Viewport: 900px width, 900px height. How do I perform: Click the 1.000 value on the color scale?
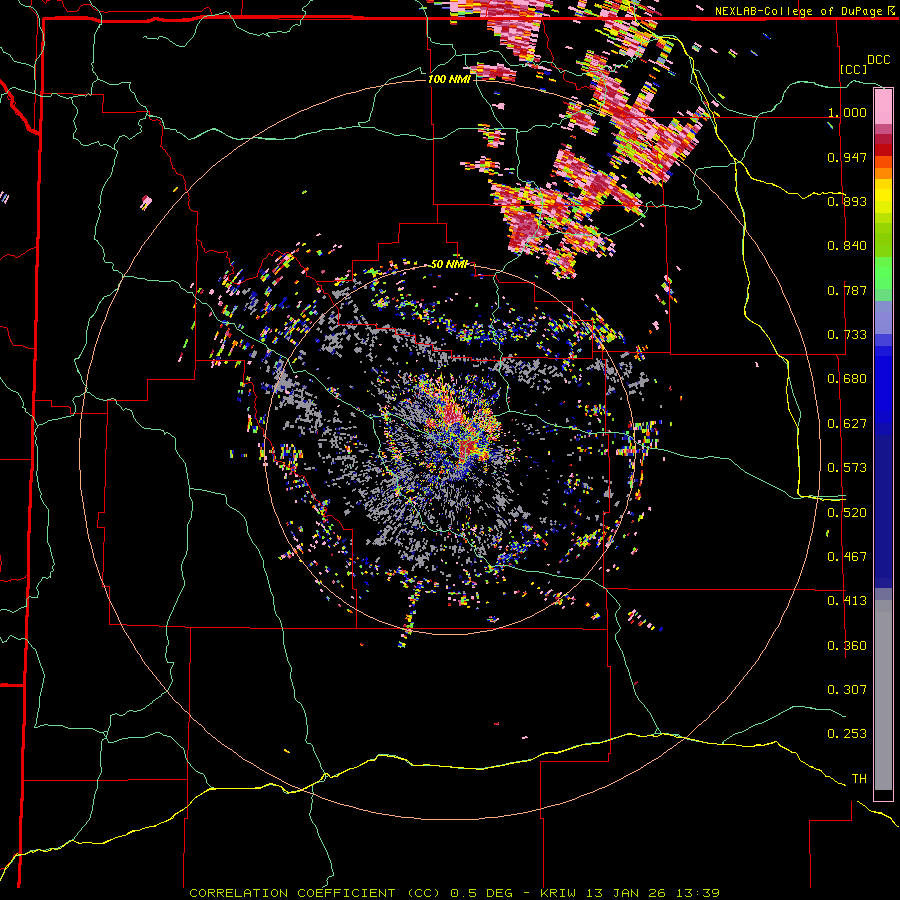(x=847, y=112)
